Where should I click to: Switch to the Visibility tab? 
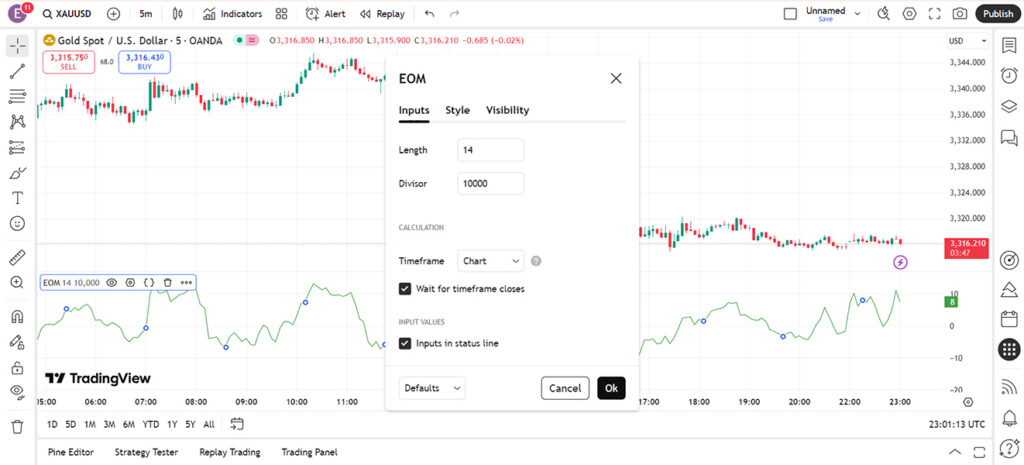tap(507, 110)
